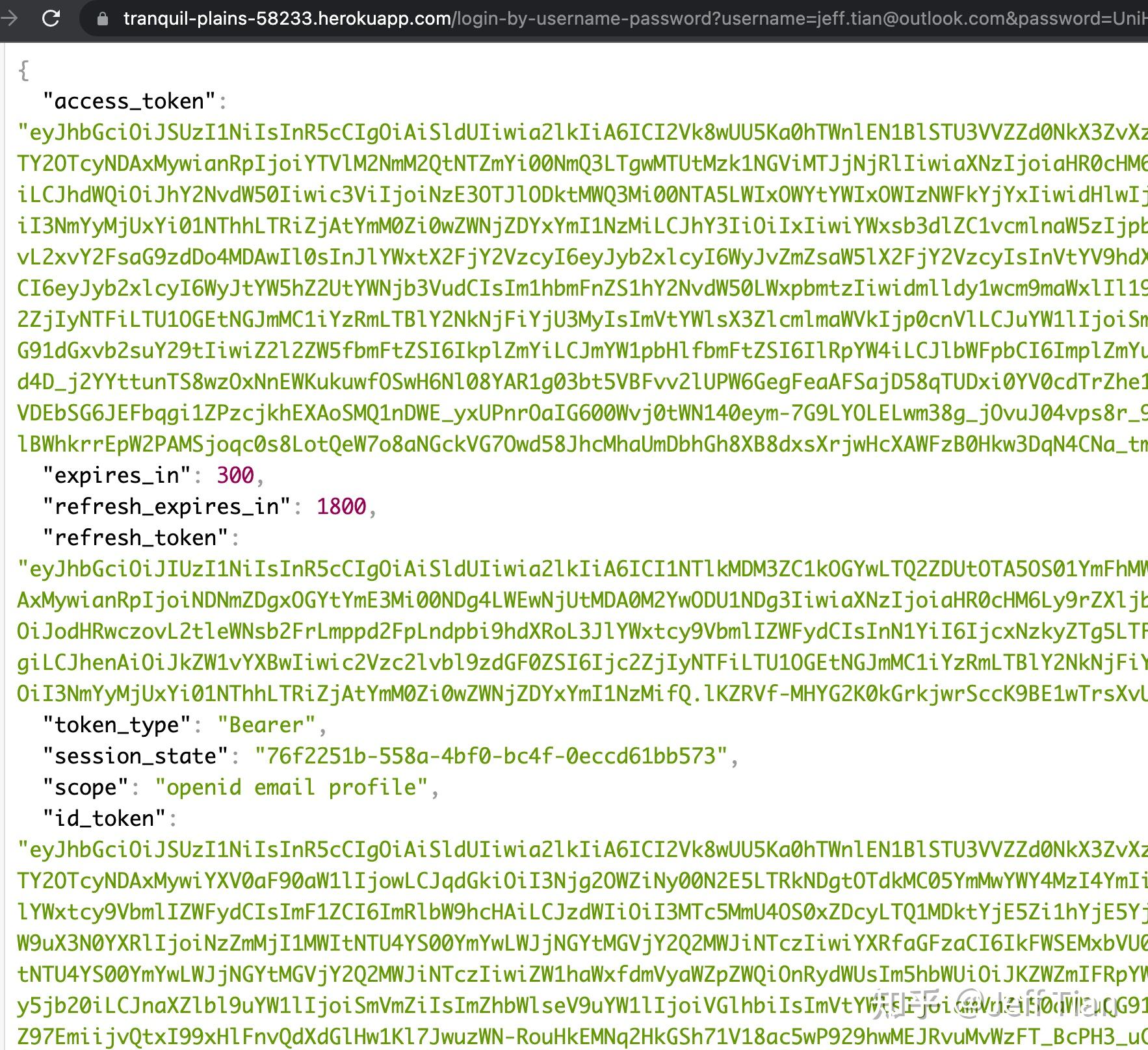1148x1050 pixels.
Task: Click the opening curly brace of the JSON
Action: [23, 70]
